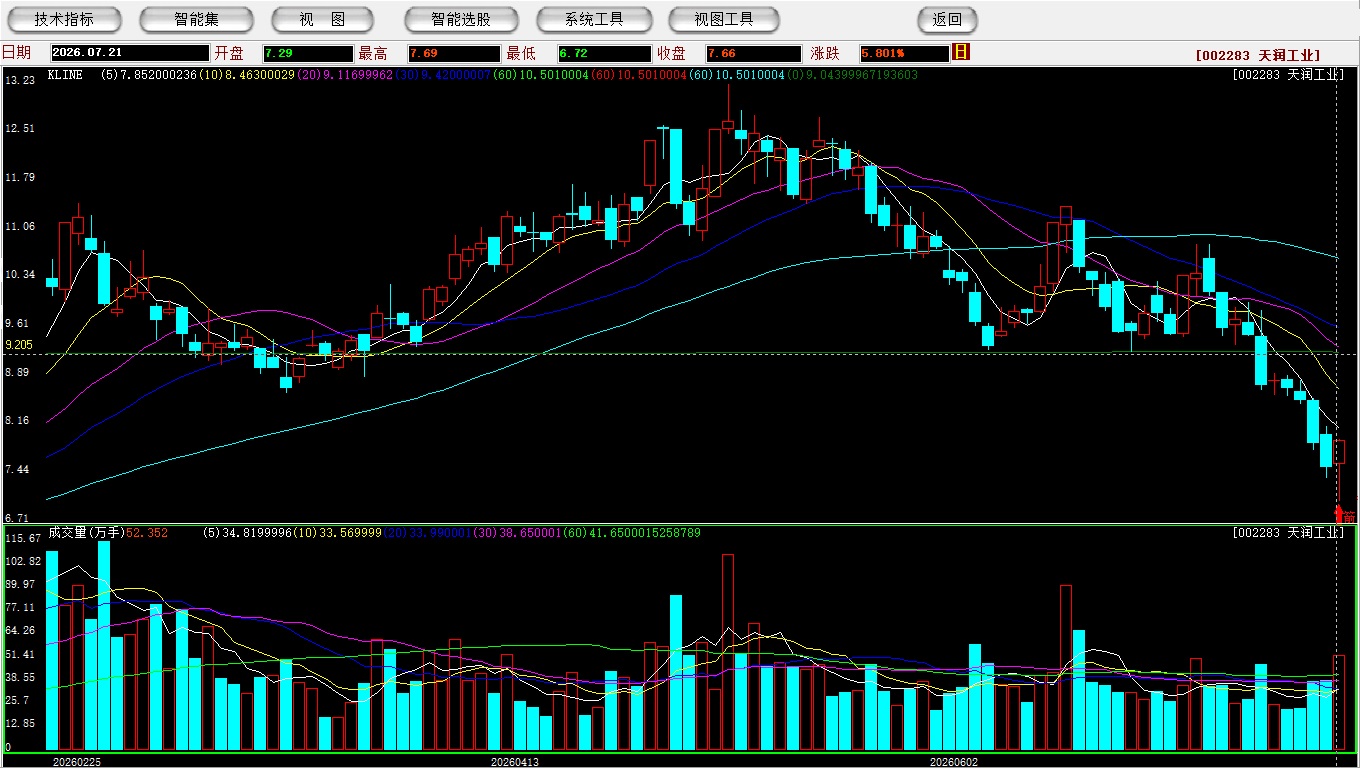Click the date field 2026.07.21
1360x768 pixels.
[130, 53]
